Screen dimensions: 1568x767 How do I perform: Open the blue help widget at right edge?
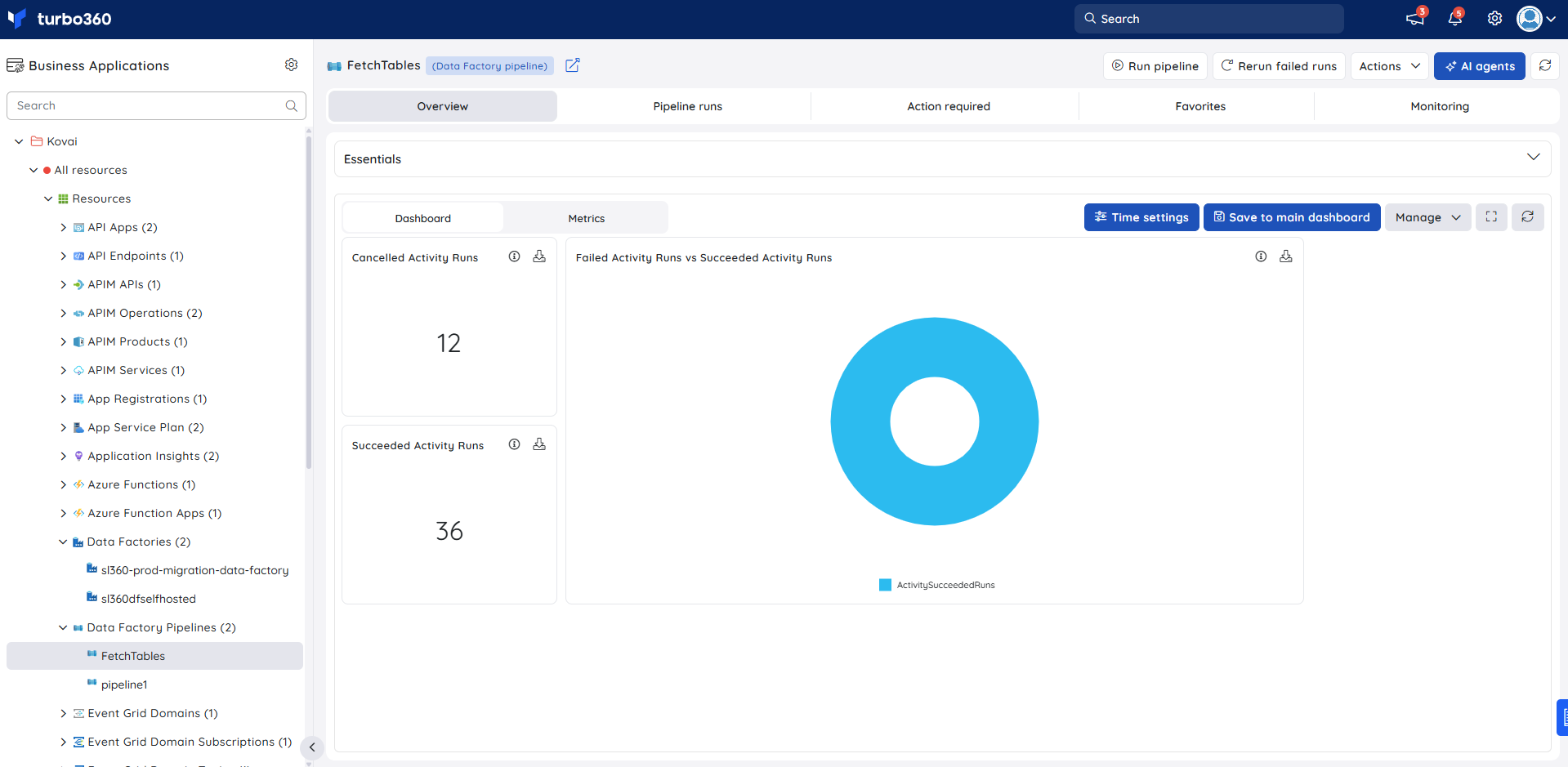1562,717
